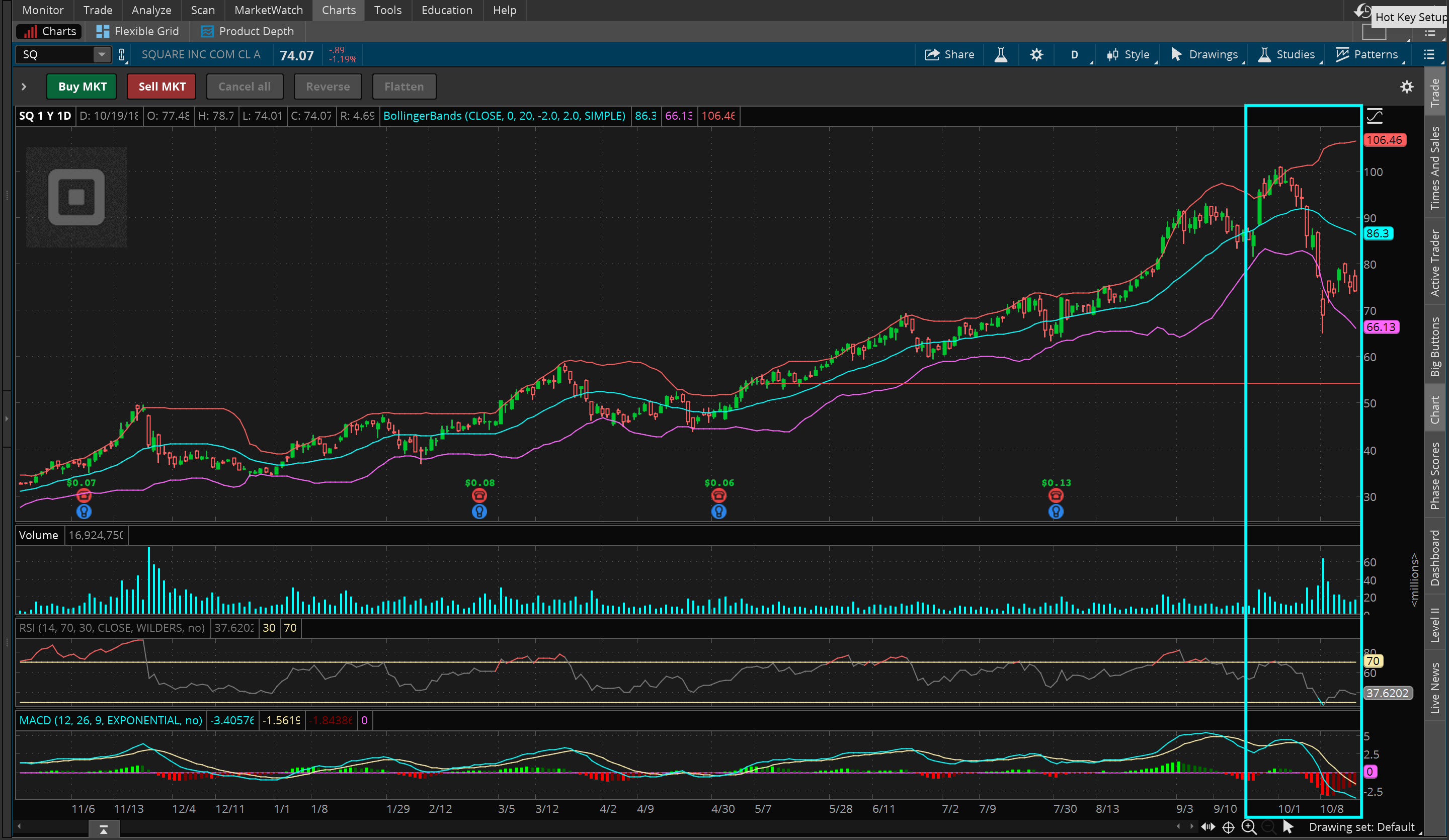Expand the order entry bar chevron
Viewport: 1449px width, 840px height.
(24, 87)
